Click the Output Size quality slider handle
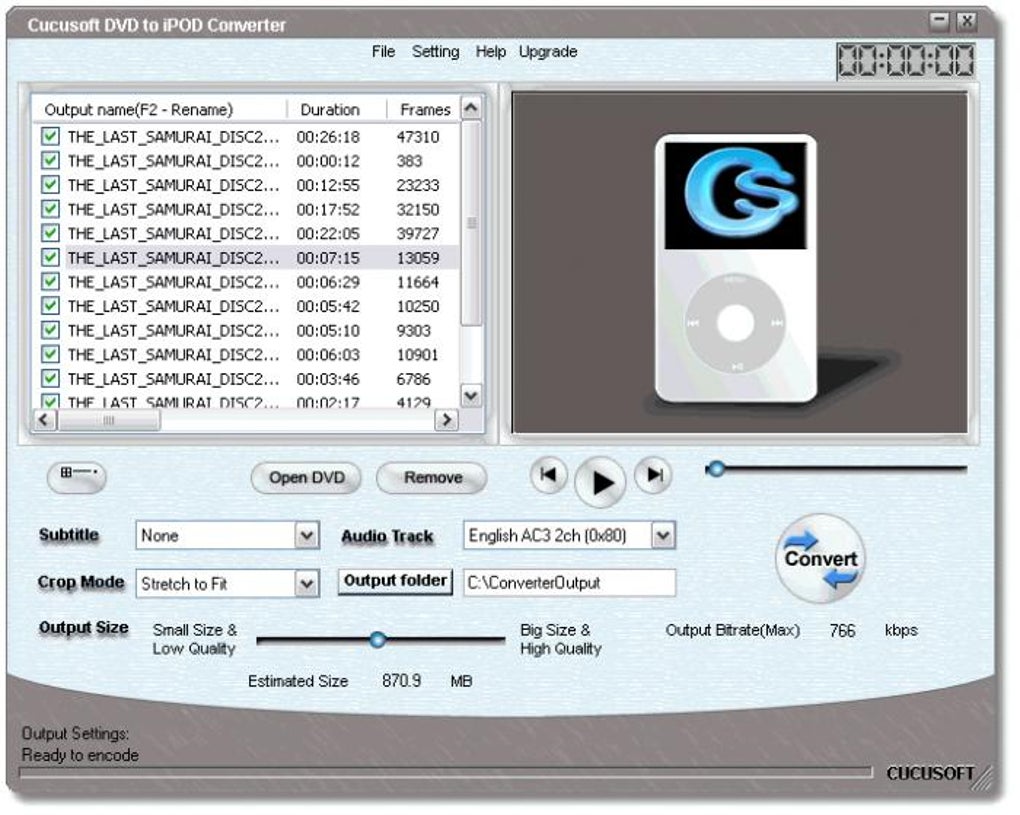The width and height of the screenshot is (1020, 815). pyautogui.click(x=377, y=640)
